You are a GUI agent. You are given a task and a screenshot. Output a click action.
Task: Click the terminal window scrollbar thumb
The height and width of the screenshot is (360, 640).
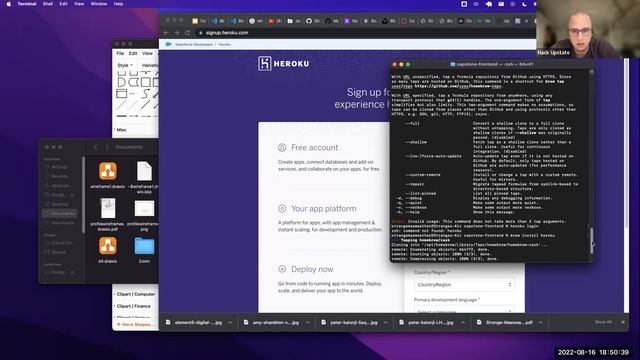coord(591,241)
